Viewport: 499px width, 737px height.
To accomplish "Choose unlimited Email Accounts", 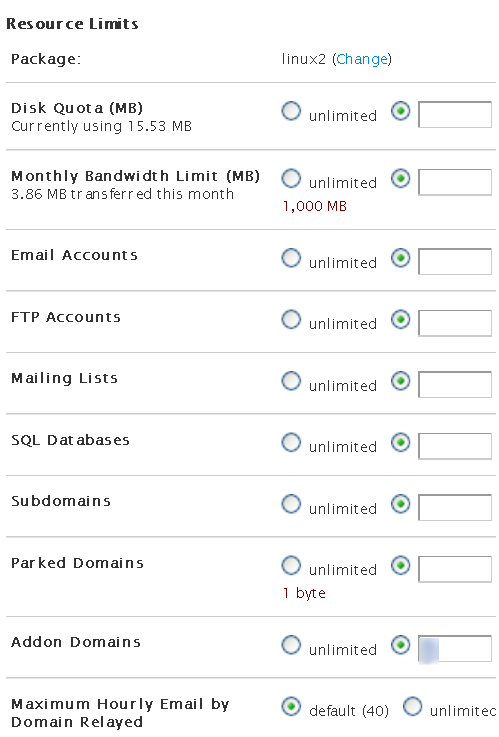I will pyautogui.click(x=291, y=258).
